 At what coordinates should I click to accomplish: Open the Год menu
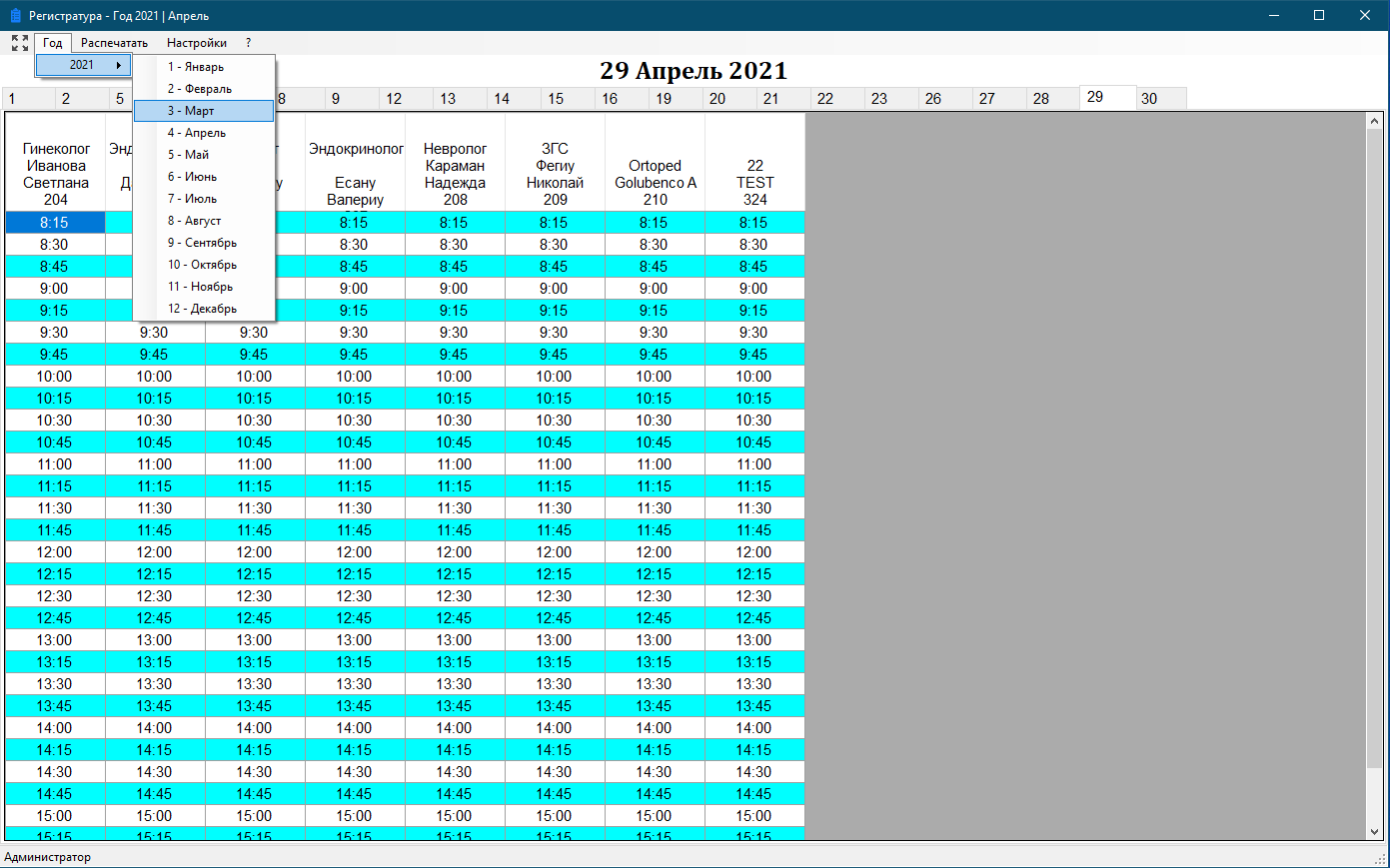[x=53, y=43]
